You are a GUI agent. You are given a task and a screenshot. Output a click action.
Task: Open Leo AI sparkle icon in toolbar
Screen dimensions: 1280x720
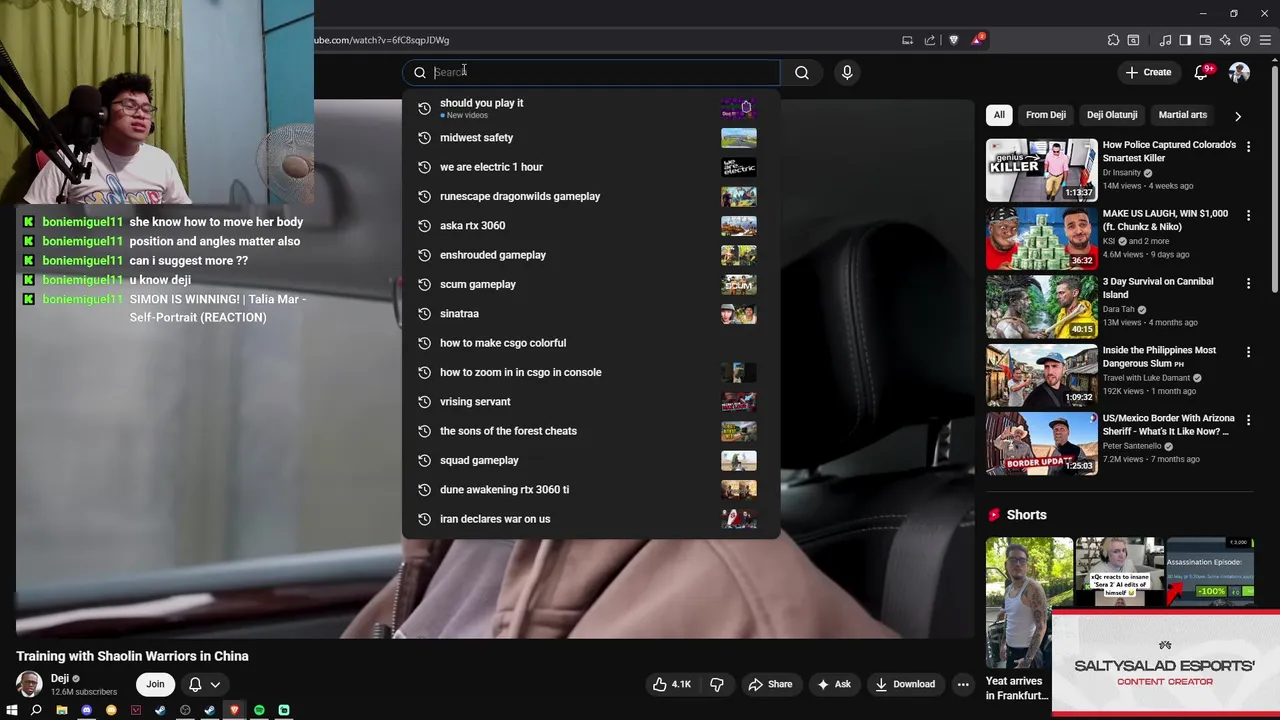pos(1225,40)
